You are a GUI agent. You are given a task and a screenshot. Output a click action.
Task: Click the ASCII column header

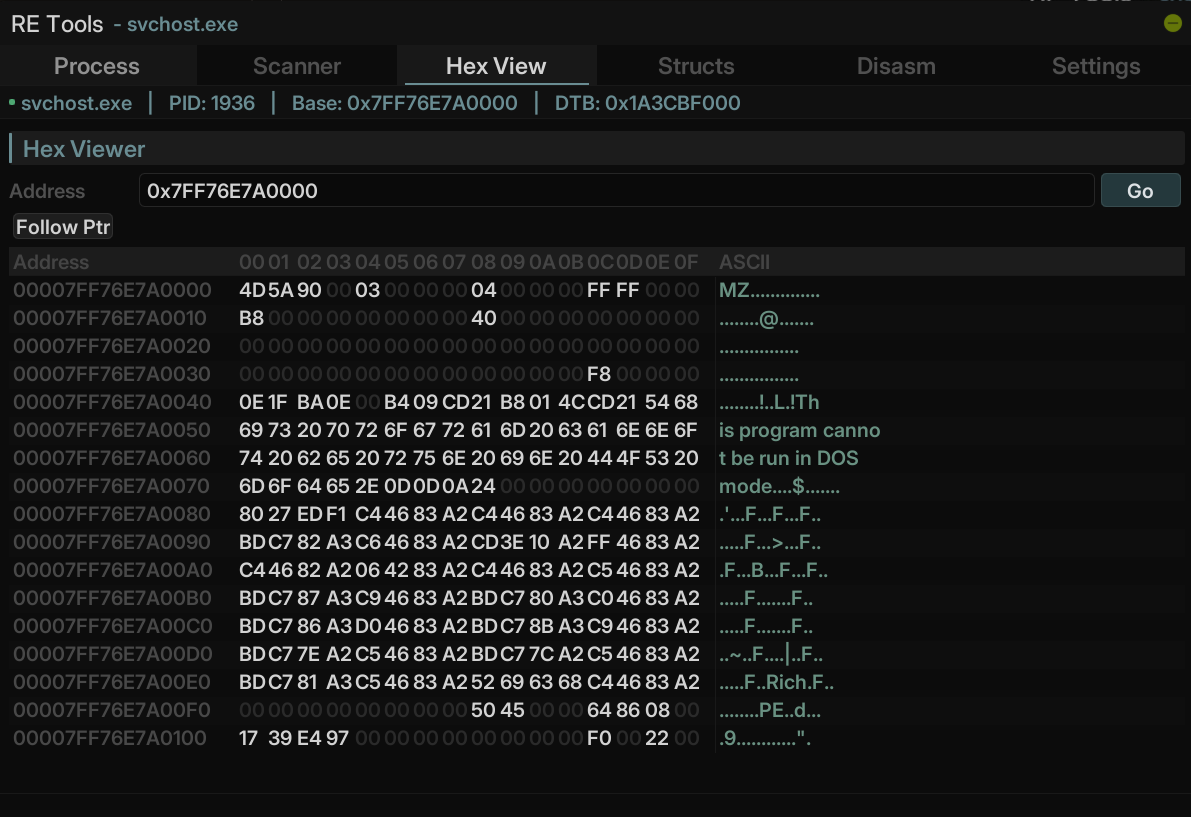tap(744, 262)
